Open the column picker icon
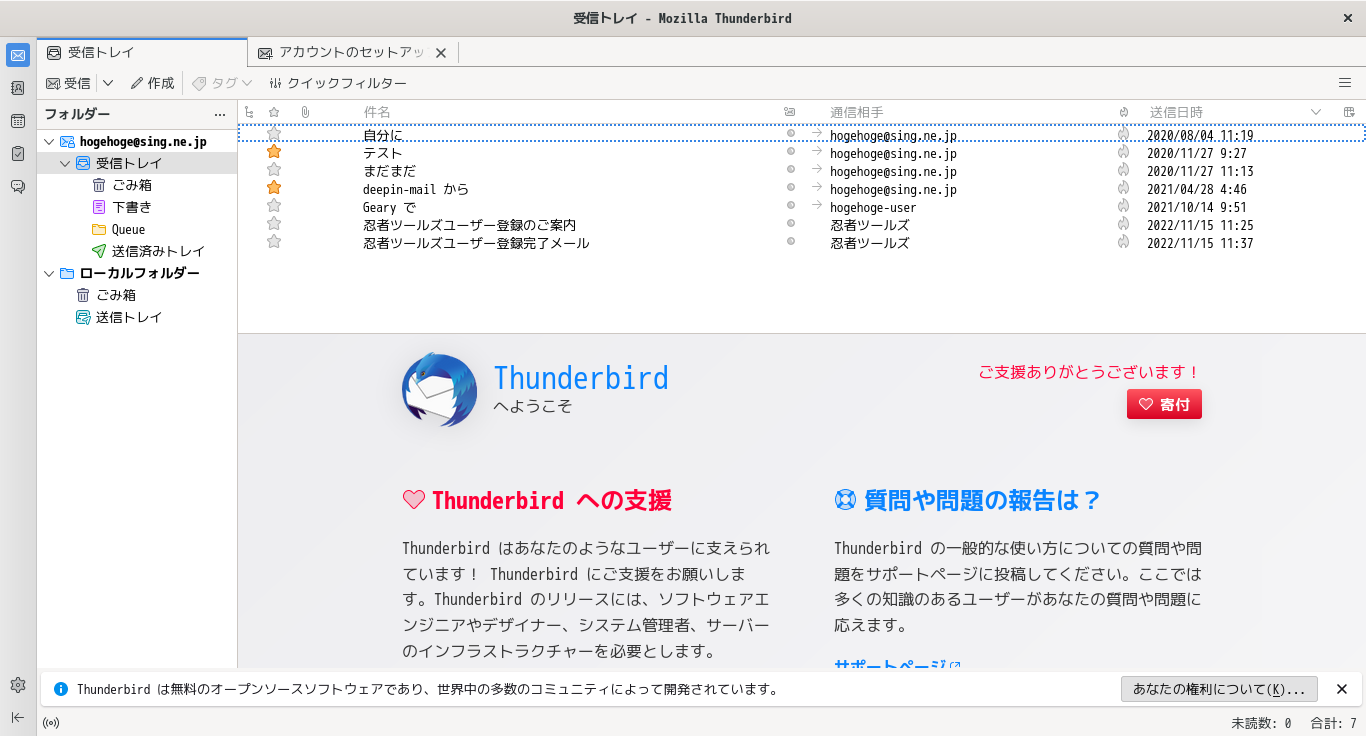The image size is (1366, 736). [1349, 112]
